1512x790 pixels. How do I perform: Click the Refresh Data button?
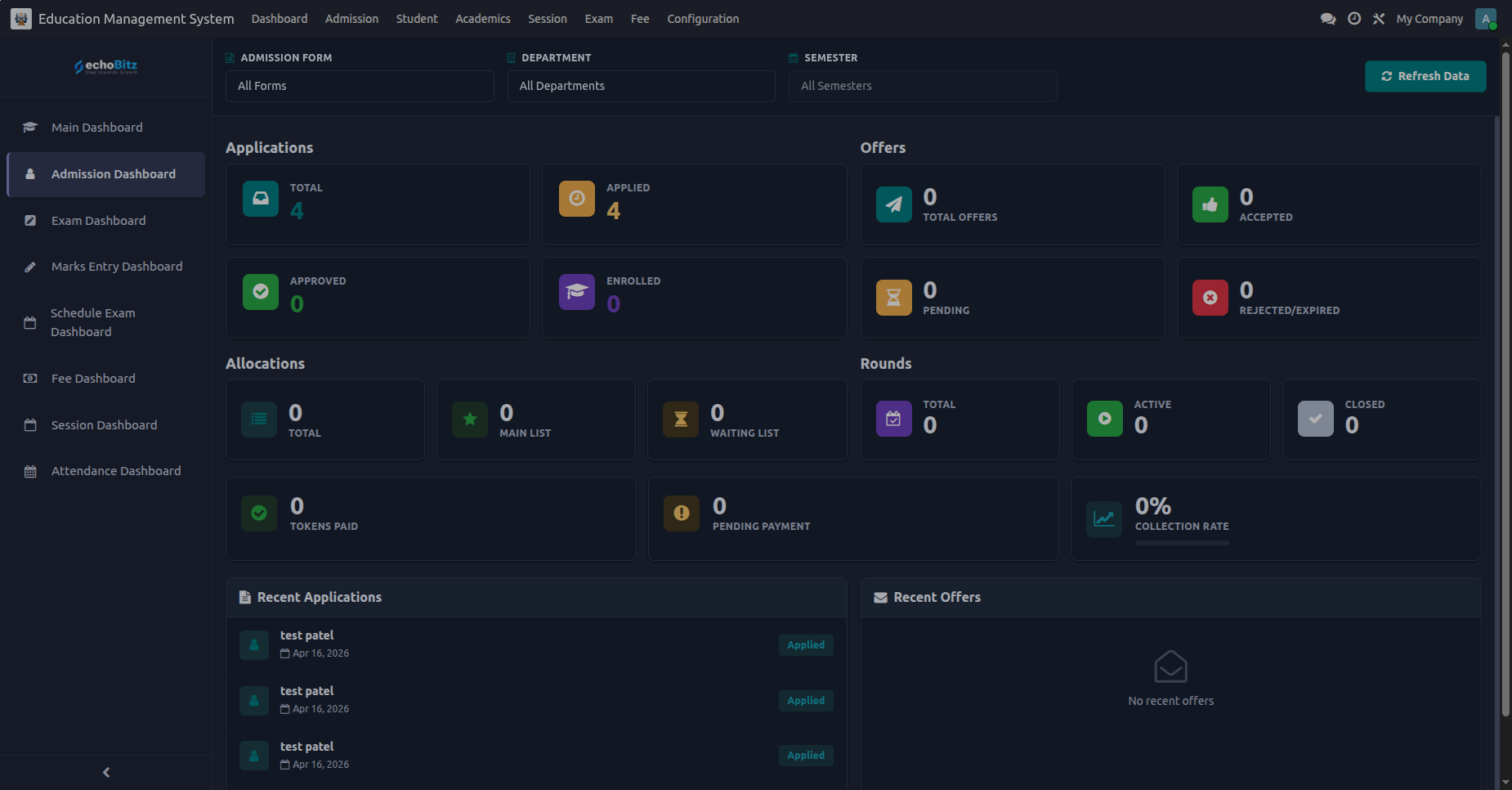[1425, 76]
